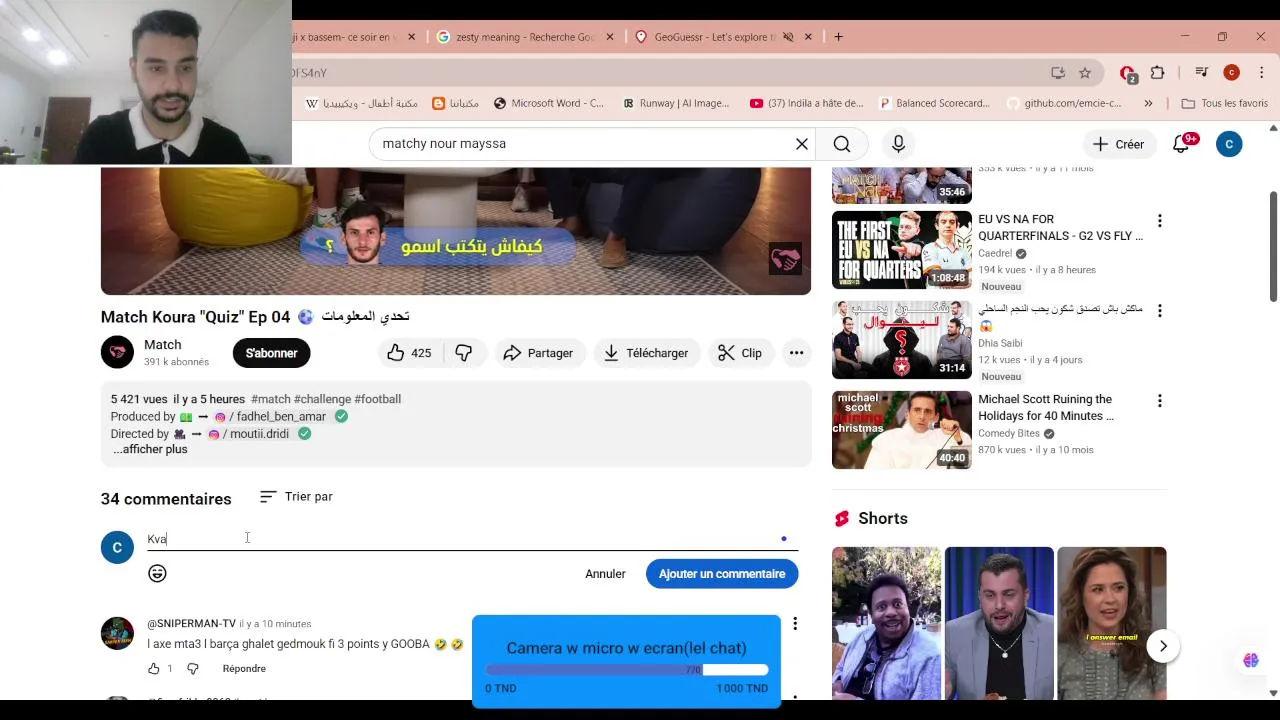Click 'Ajouter un commentaire' button
1280x720 pixels.
click(722, 574)
